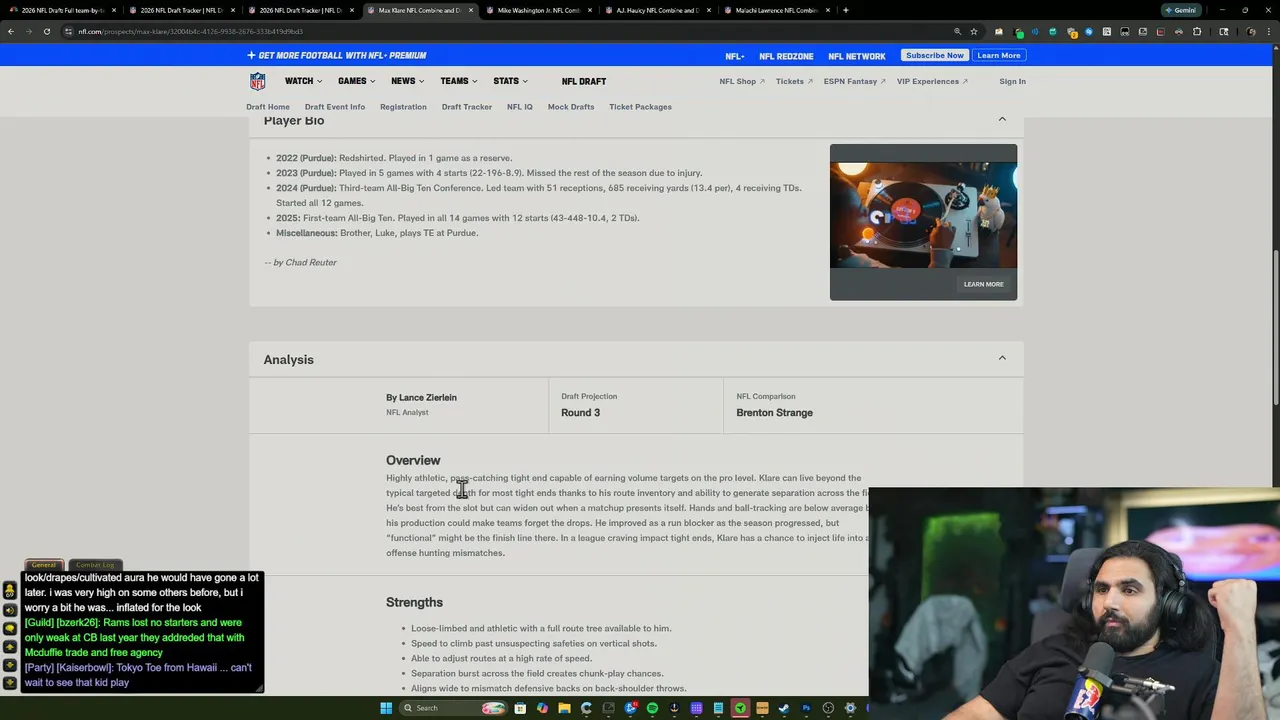This screenshot has width=1280, height=720.
Task: Open the Spotify icon in the taskbar
Action: (652, 708)
